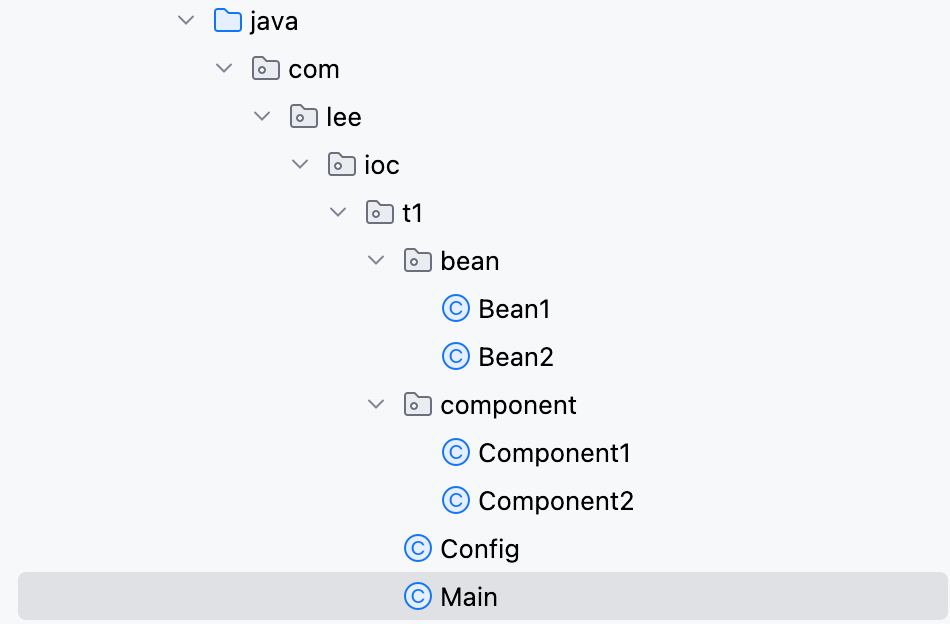This screenshot has width=950, height=624.
Task: Collapse the ioc package chevron
Action: (300, 164)
